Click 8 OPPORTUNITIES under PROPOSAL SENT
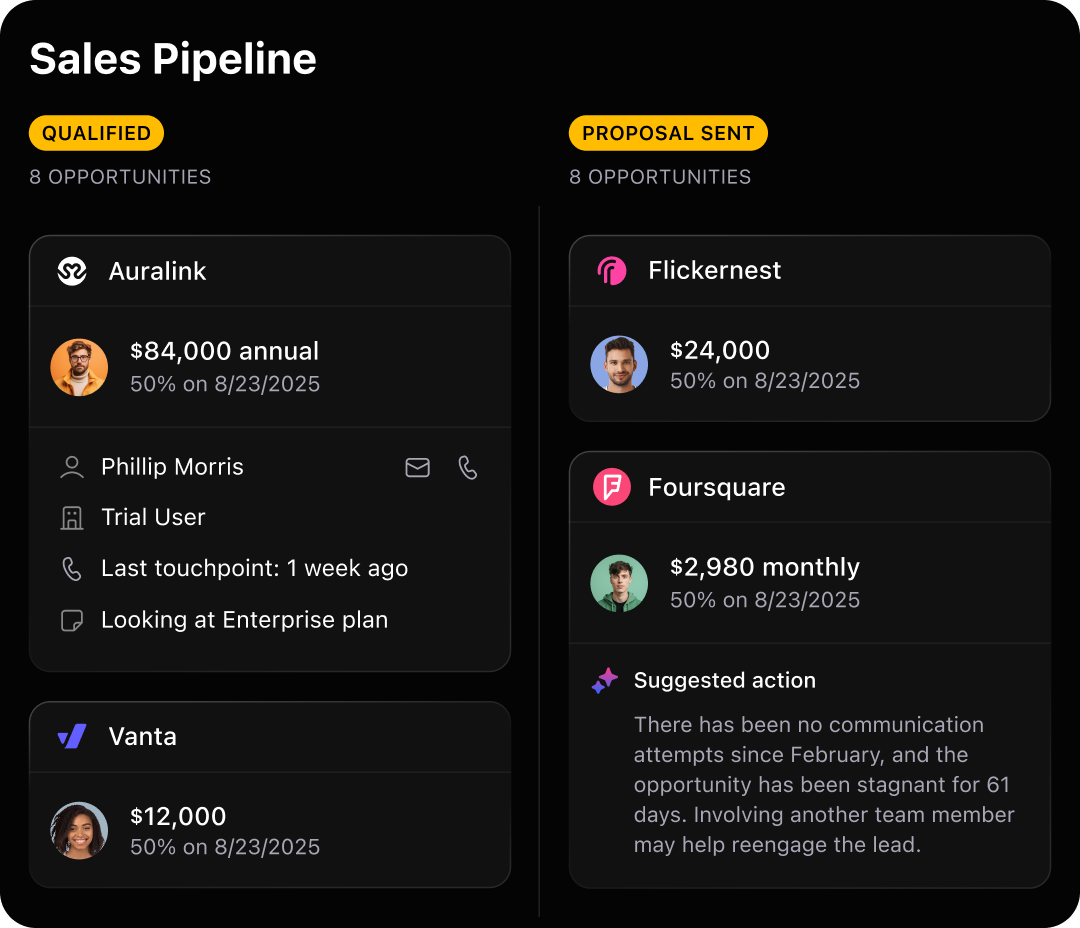1080x928 pixels. pos(660,177)
